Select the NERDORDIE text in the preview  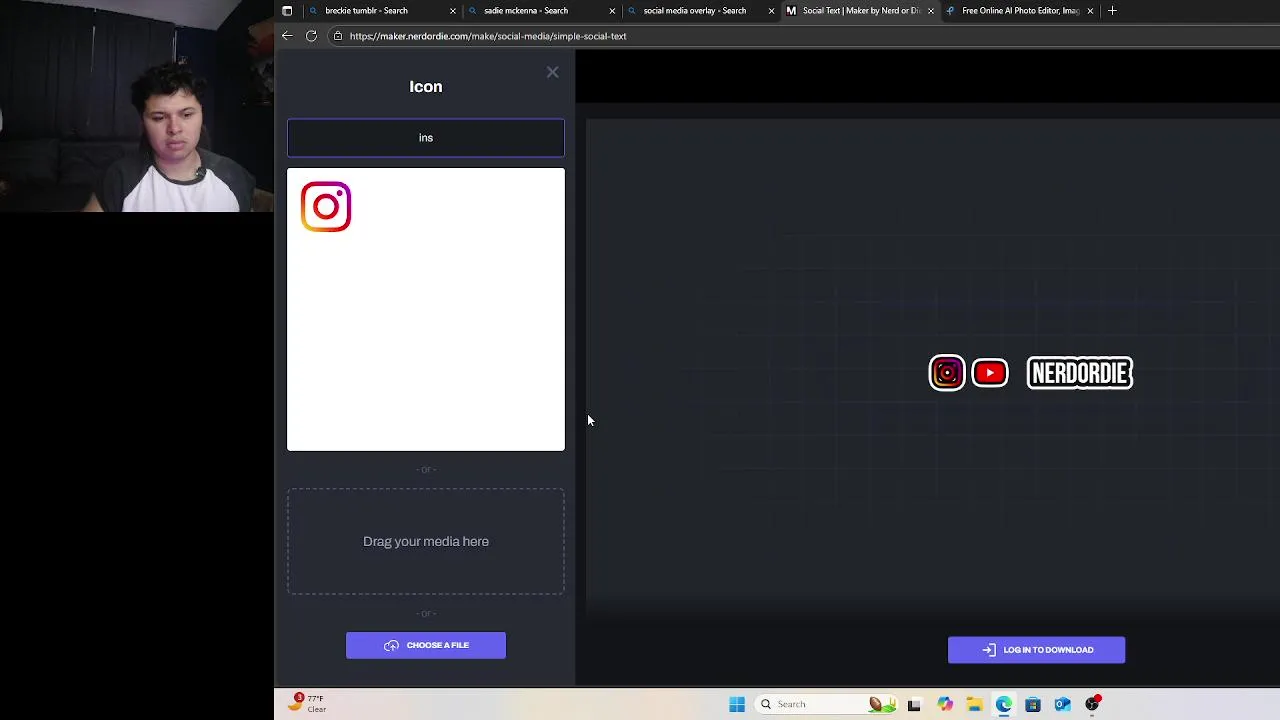coord(1080,373)
